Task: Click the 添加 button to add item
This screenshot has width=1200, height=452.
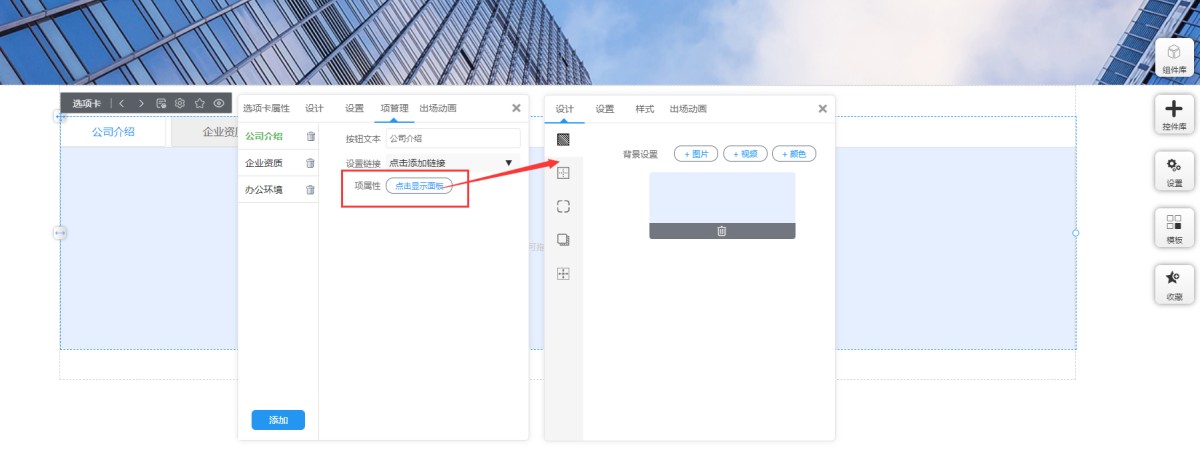Action: 278,420
